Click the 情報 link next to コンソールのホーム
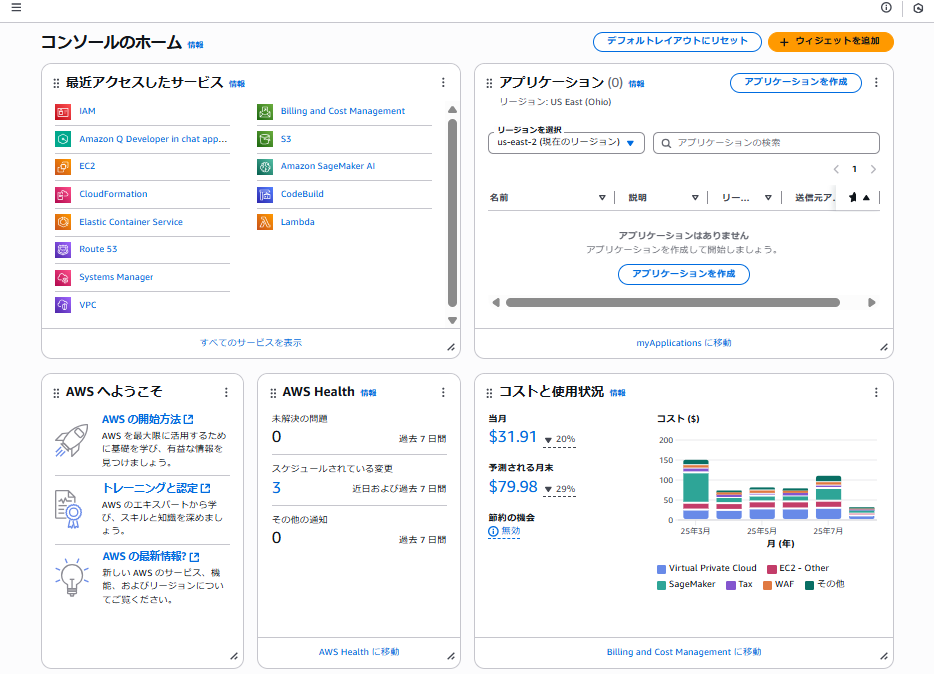The height and width of the screenshot is (674, 934). pyautogui.click(x=195, y=45)
